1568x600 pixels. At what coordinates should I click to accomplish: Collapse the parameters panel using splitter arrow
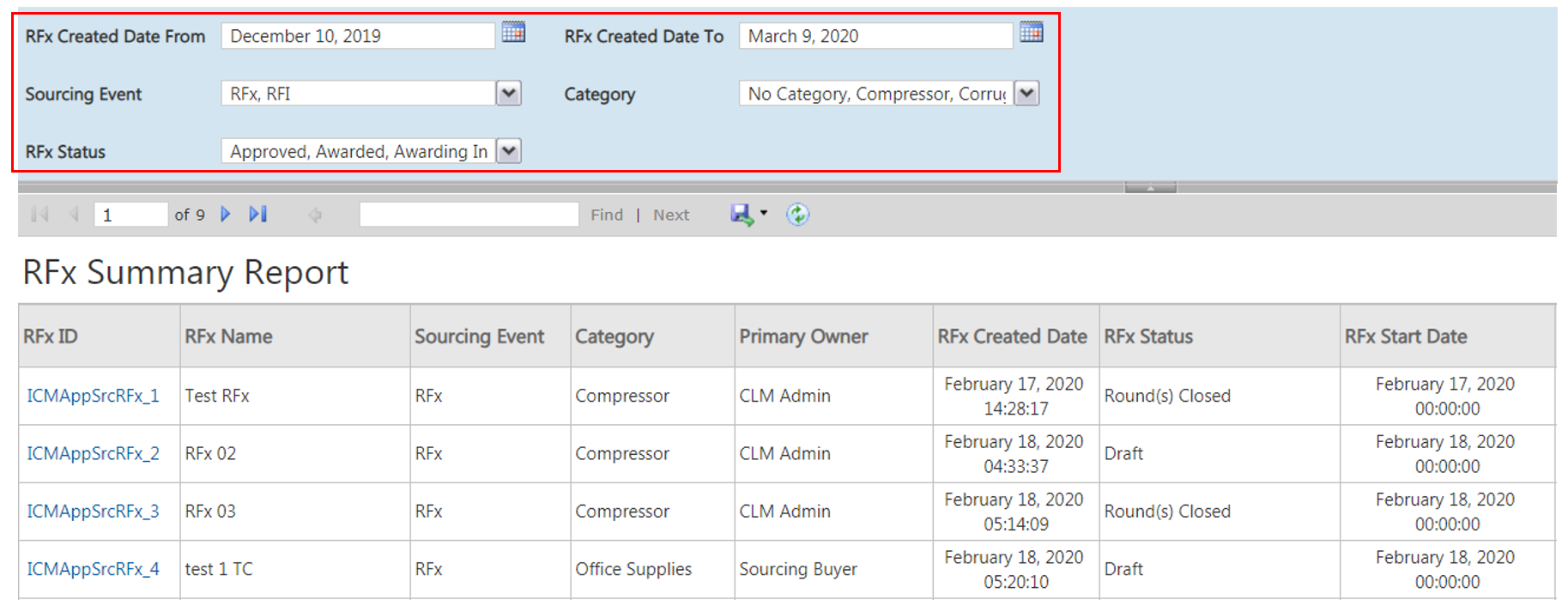pyautogui.click(x=1150, y=187)
